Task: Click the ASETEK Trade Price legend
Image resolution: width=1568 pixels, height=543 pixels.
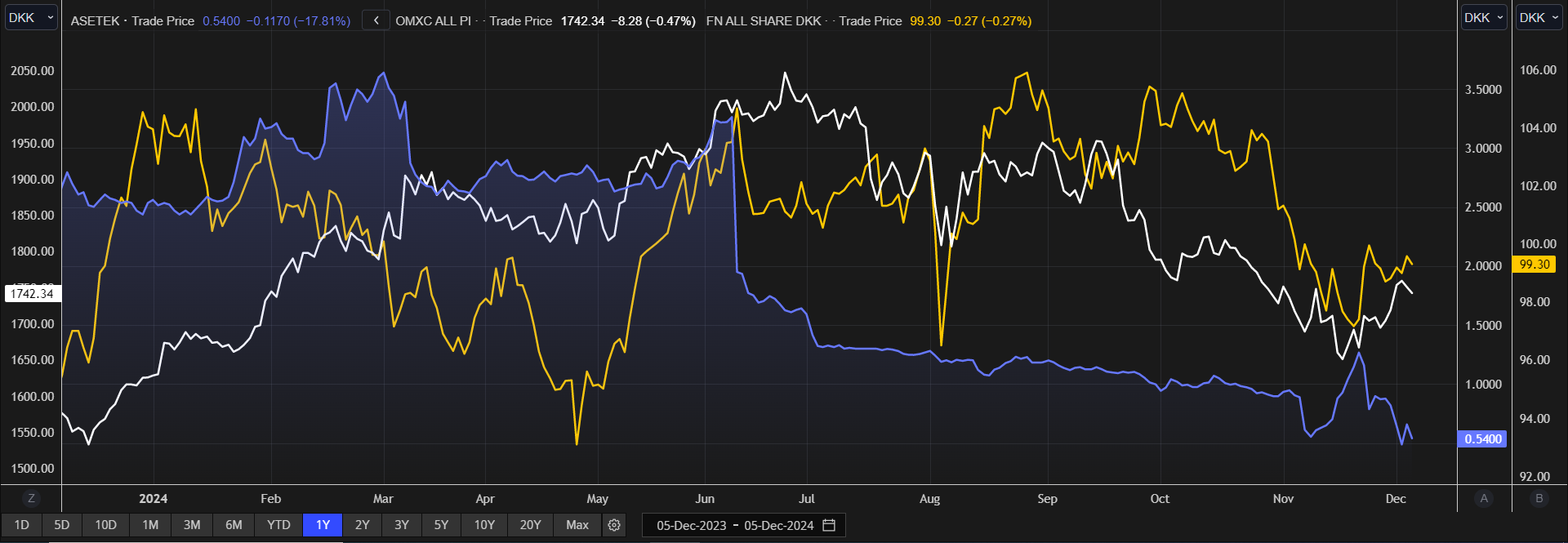Action: tap(132, 21)
